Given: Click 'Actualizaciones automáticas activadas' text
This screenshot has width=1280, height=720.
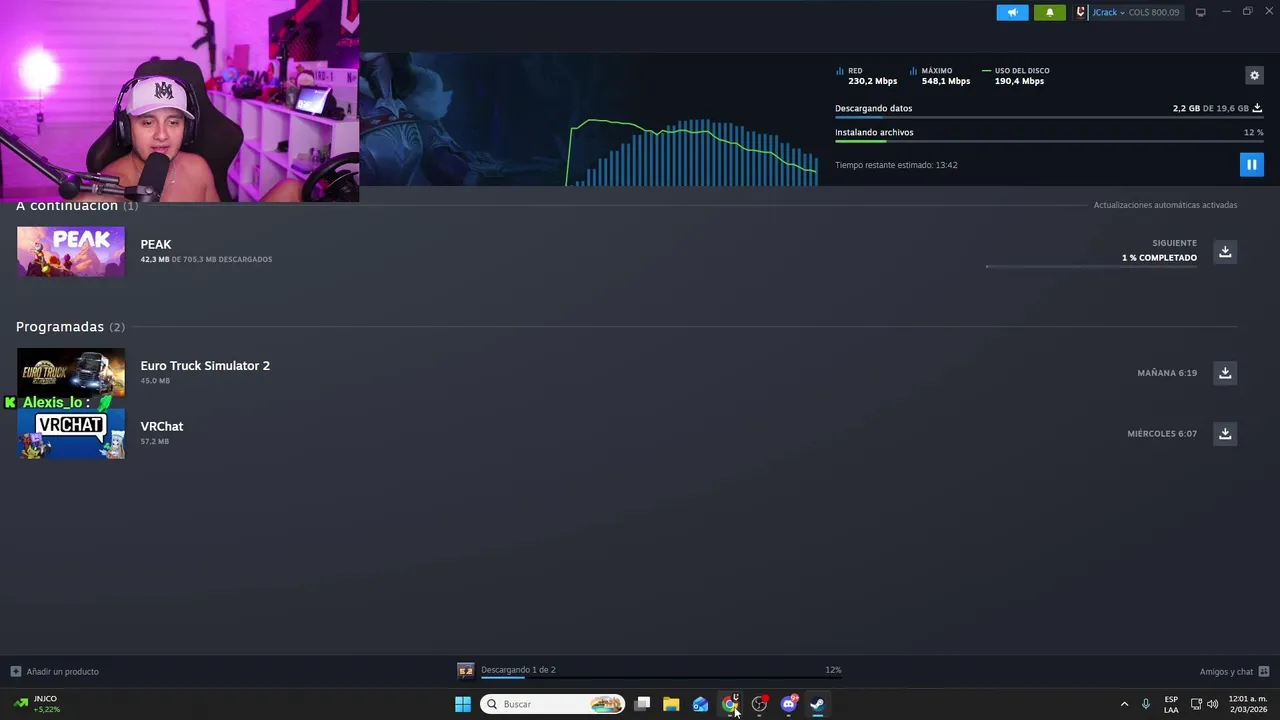Looking at the screenshot, I should [1165, 205].
